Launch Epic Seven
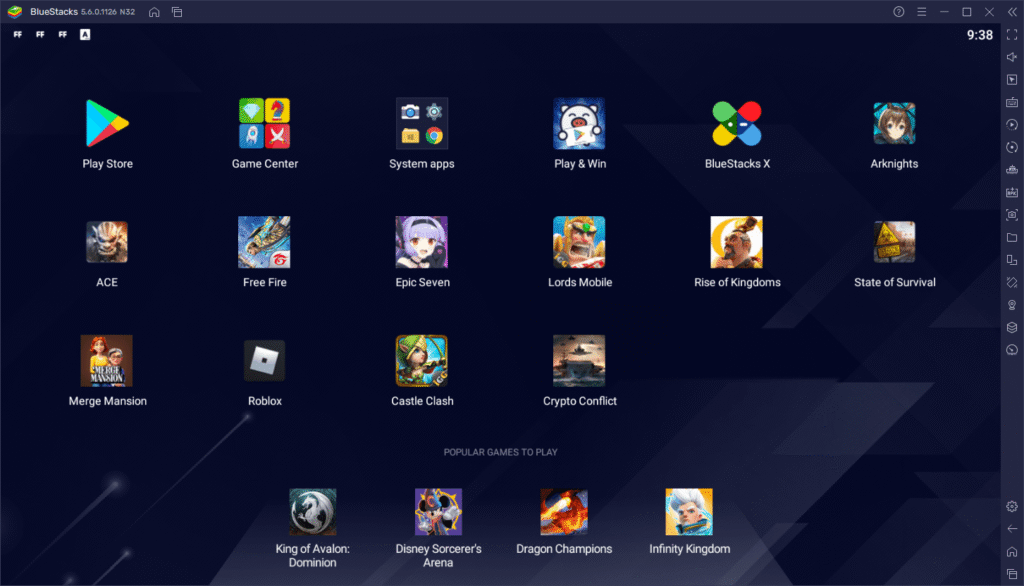The height and width of the screenshot is (586, 1024). 422,242
